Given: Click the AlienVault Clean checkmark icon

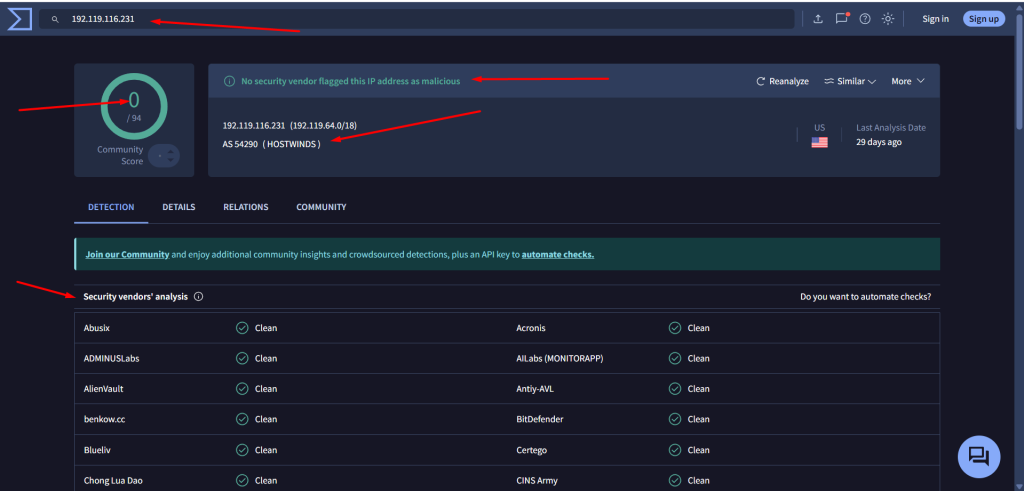Looking at the screenshot, I should (242, 388).
